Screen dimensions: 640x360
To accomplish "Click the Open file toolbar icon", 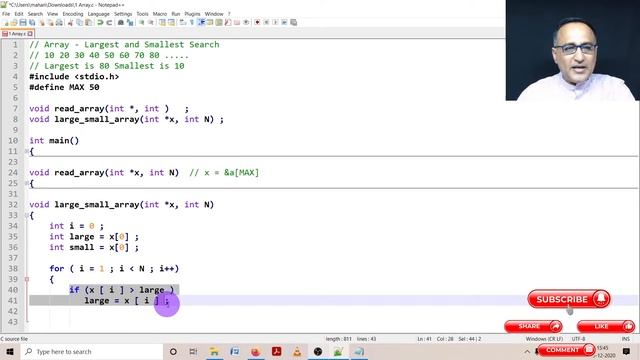I will click(14, 22).
